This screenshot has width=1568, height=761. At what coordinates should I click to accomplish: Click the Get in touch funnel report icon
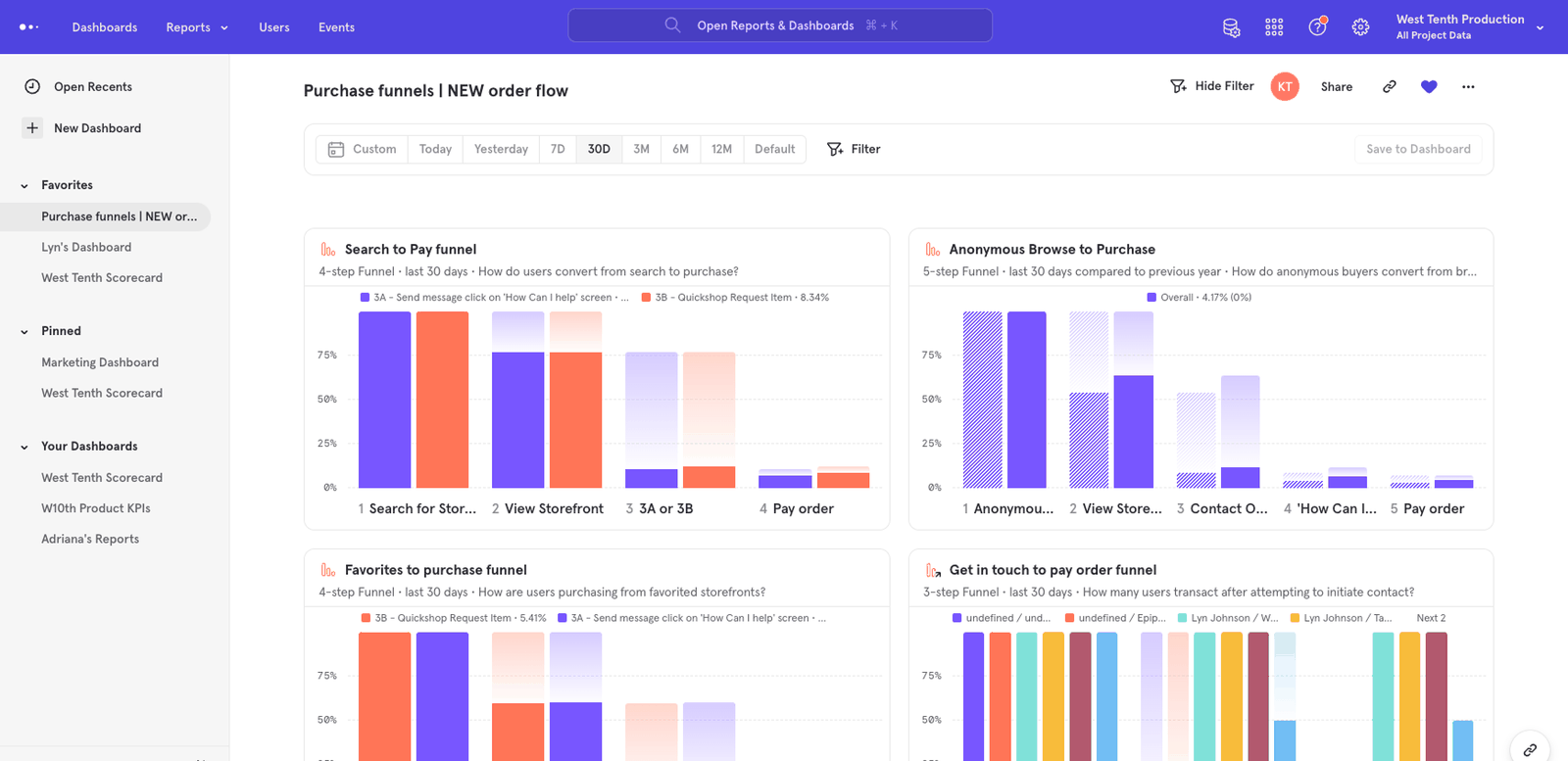point(933,570)
